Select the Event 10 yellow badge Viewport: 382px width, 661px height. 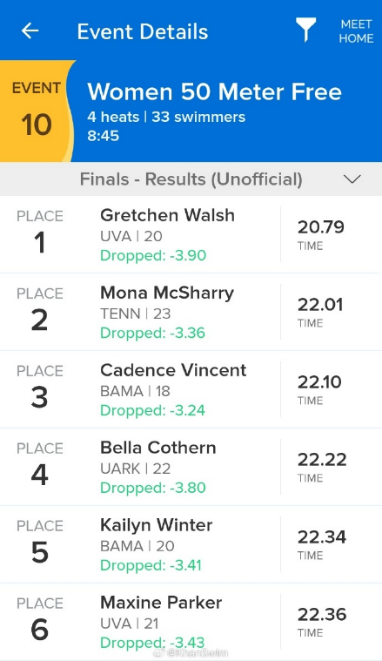pos(37,111)
